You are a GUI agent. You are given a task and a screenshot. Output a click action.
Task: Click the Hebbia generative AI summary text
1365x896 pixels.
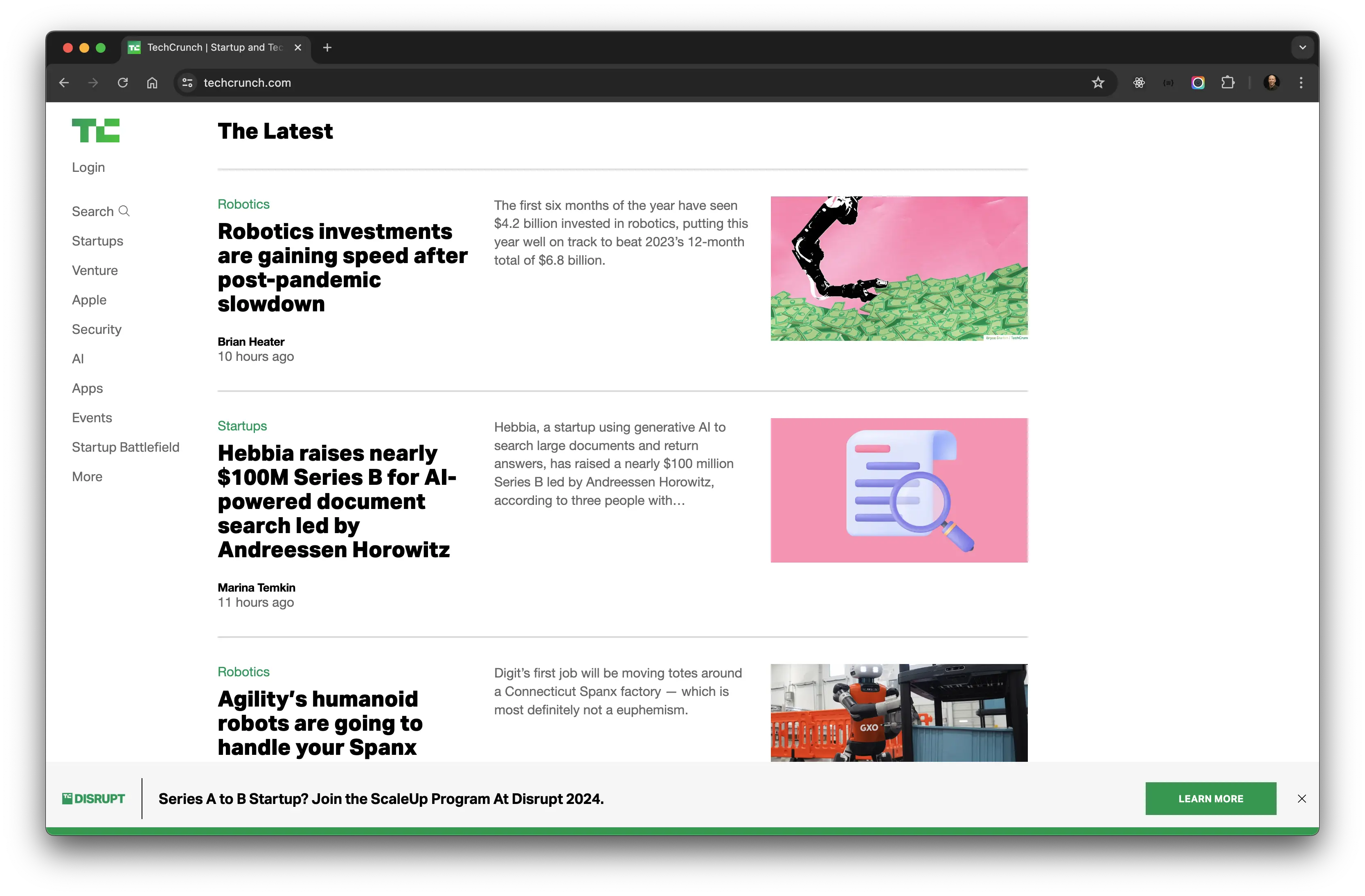click(x=614, y=464)
